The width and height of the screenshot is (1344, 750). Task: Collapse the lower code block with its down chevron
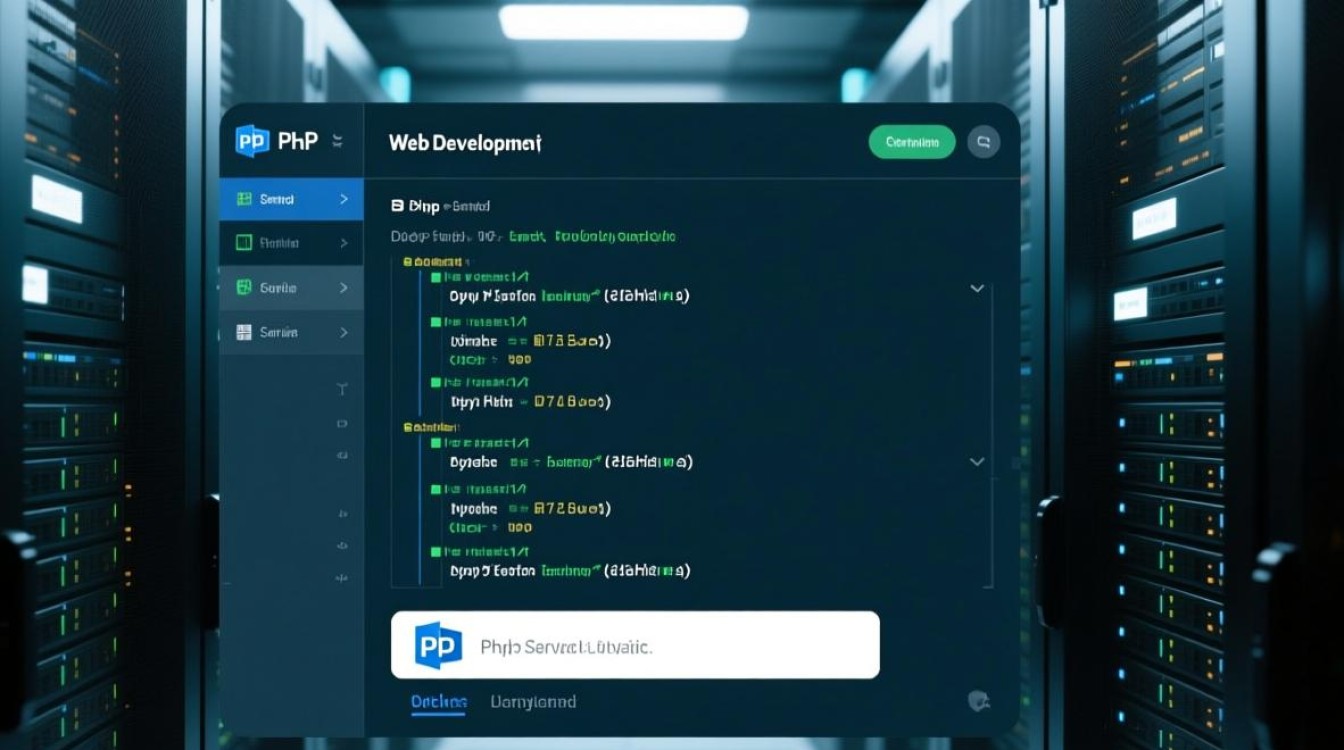tap(977, 462)
